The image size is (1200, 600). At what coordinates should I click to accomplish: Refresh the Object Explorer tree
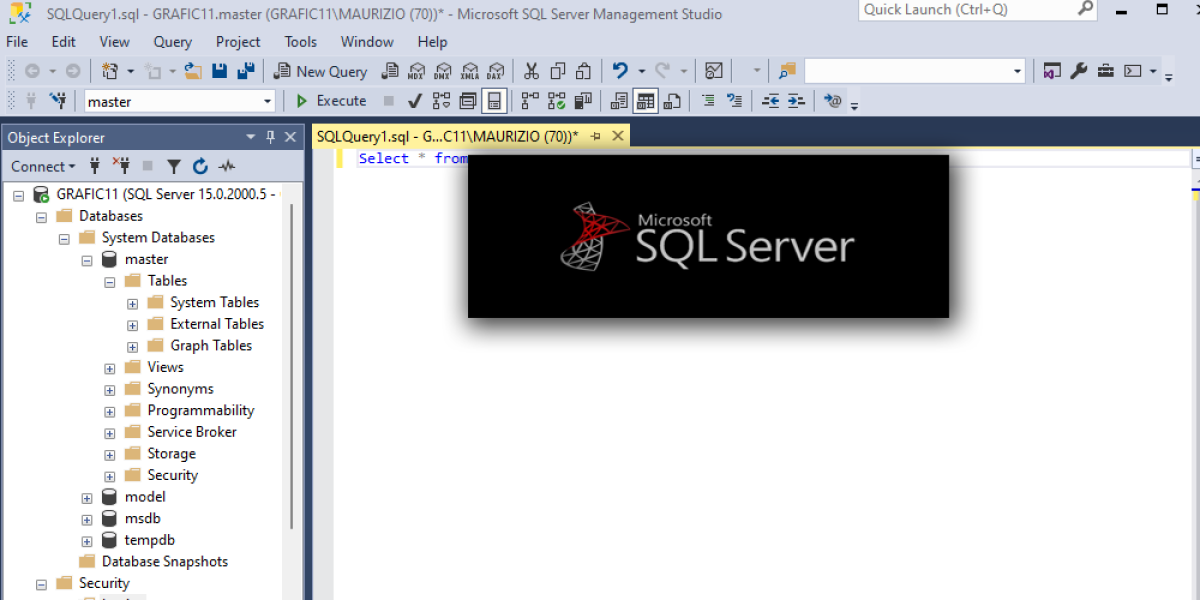[200, 167]
